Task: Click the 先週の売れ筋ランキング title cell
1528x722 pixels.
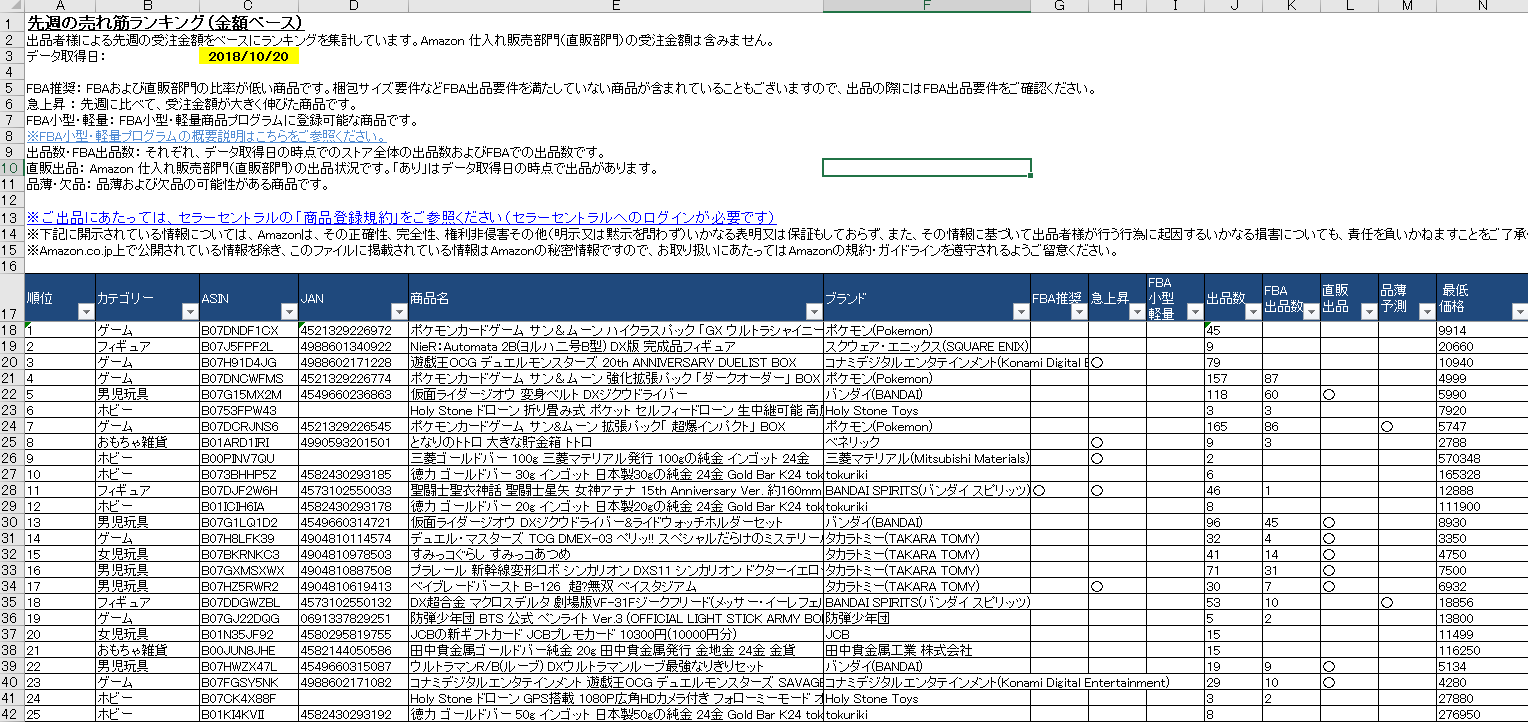Action: [165, 23]
